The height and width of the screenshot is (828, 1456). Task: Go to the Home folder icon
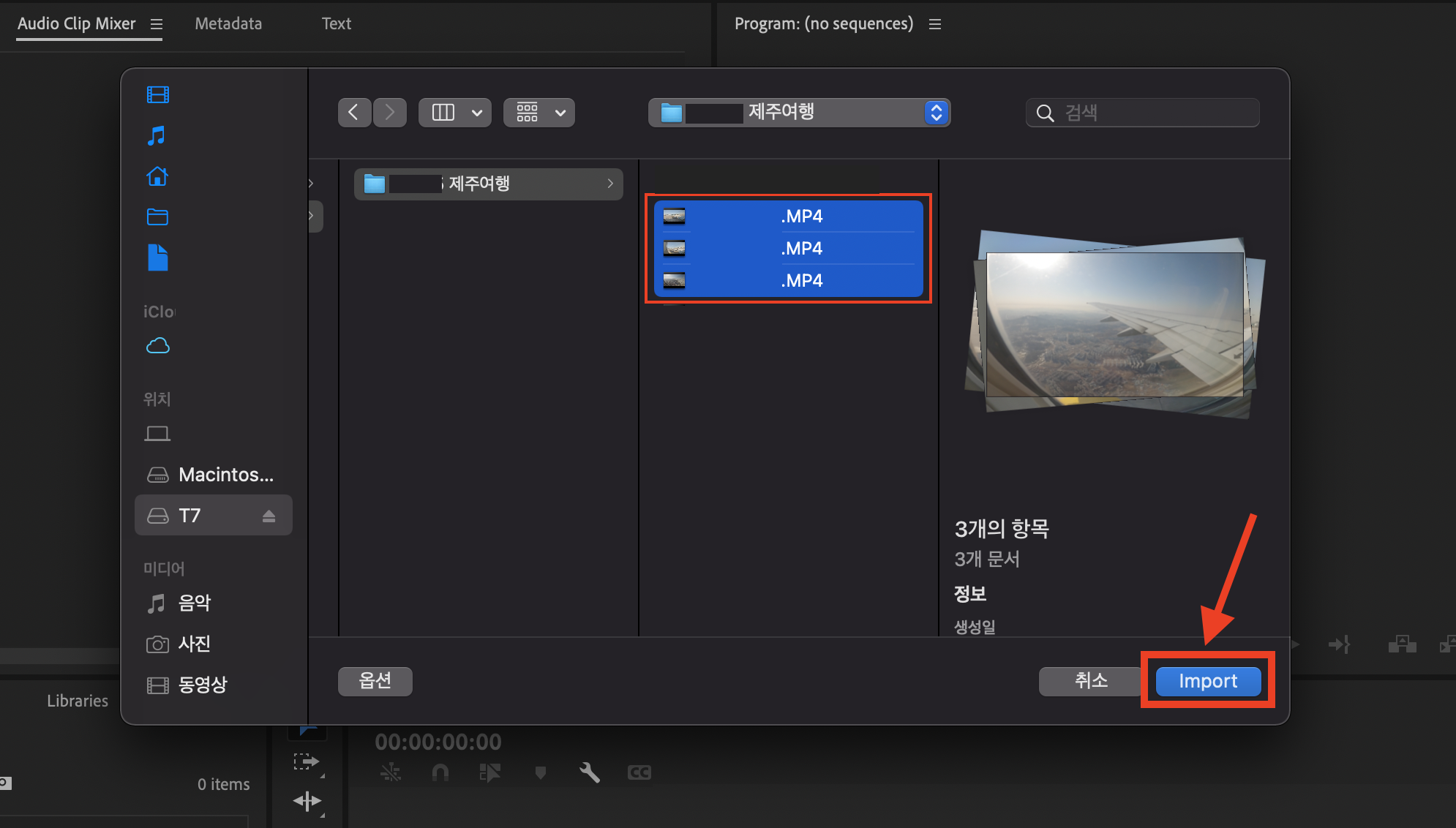point(157,176)
